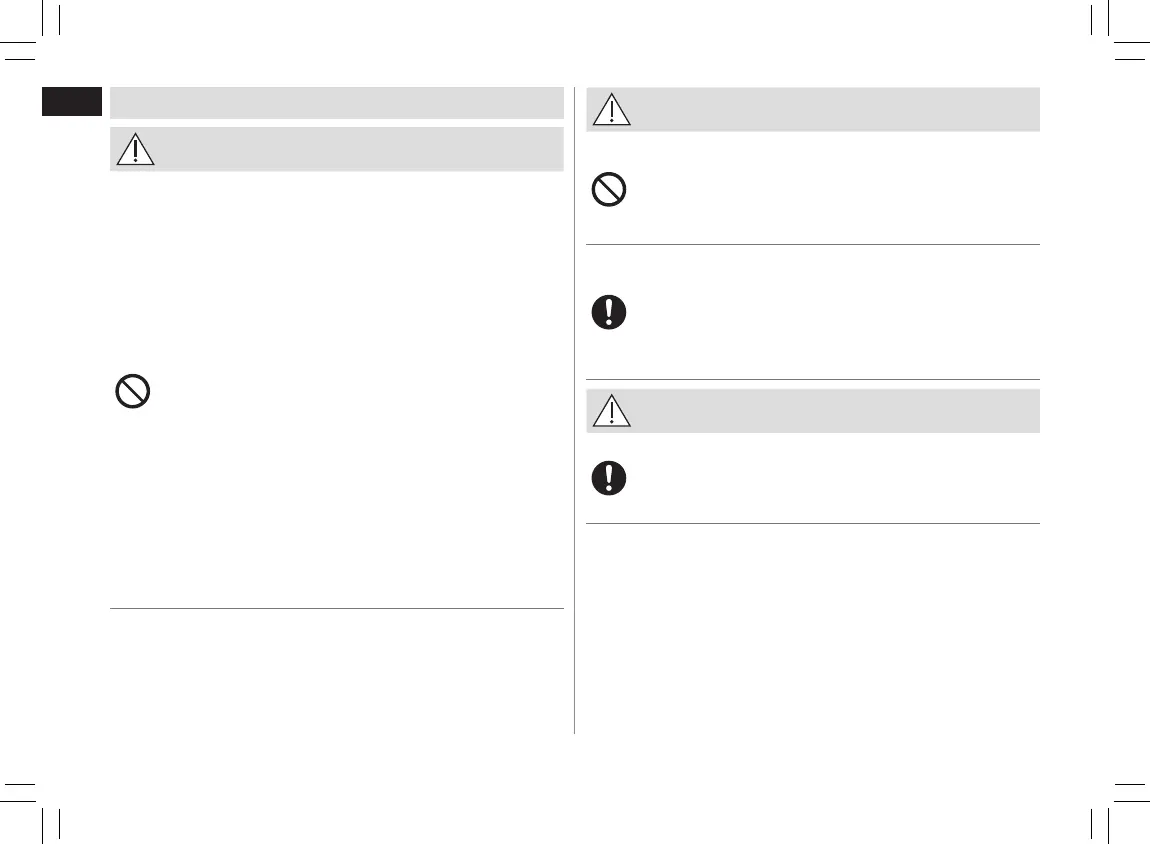Viewport: 1150px width, 844px height.
Task: Click the prohibition symbol in the right column
Action: 609,190
